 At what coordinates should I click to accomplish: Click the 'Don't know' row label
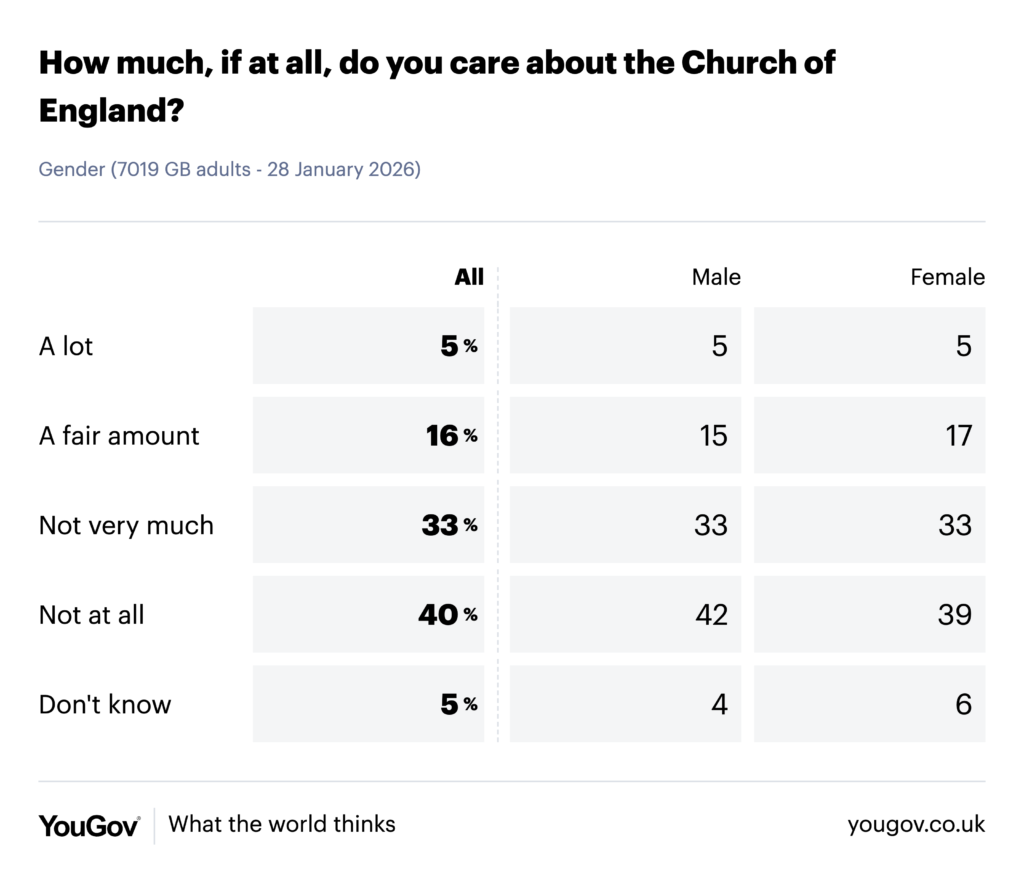click(x=105, y=704)
